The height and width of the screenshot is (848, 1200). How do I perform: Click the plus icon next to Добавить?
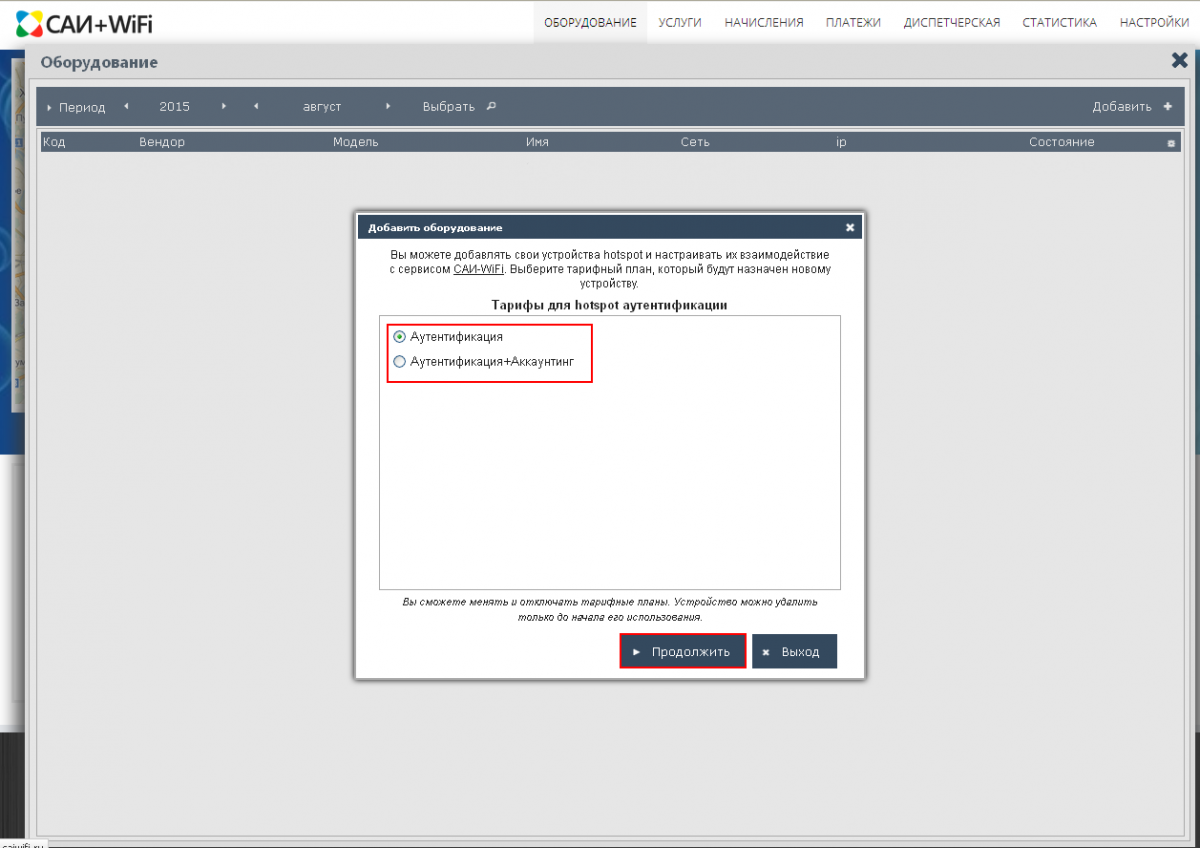pyautogui.click(x=1167, y=107)
